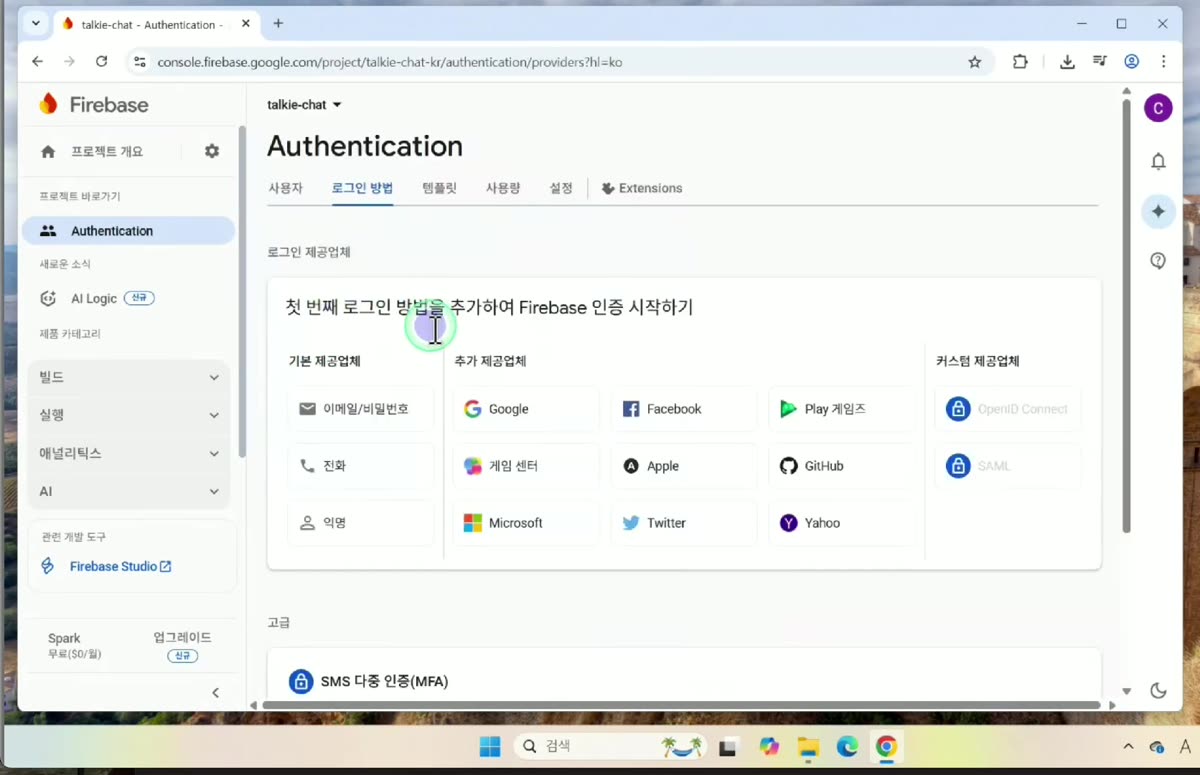Open Chrome three-dot menu
The image size is (1200, 775).
pos(1163,62)
